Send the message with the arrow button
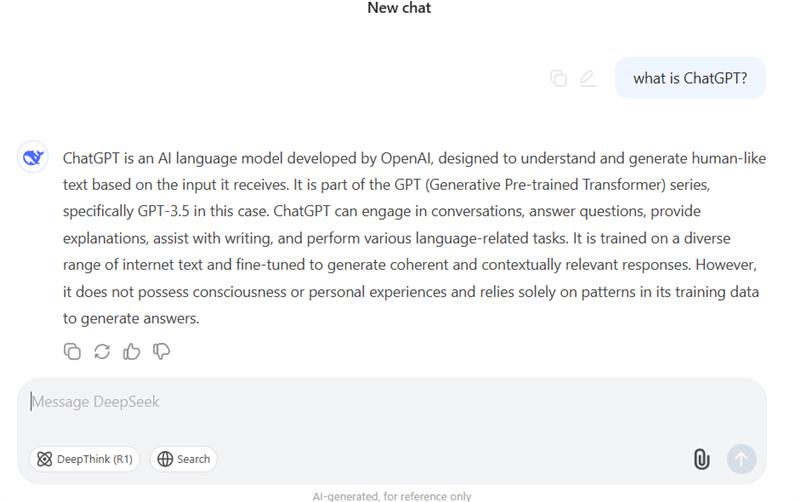The image size is (800, 502). 741,459
